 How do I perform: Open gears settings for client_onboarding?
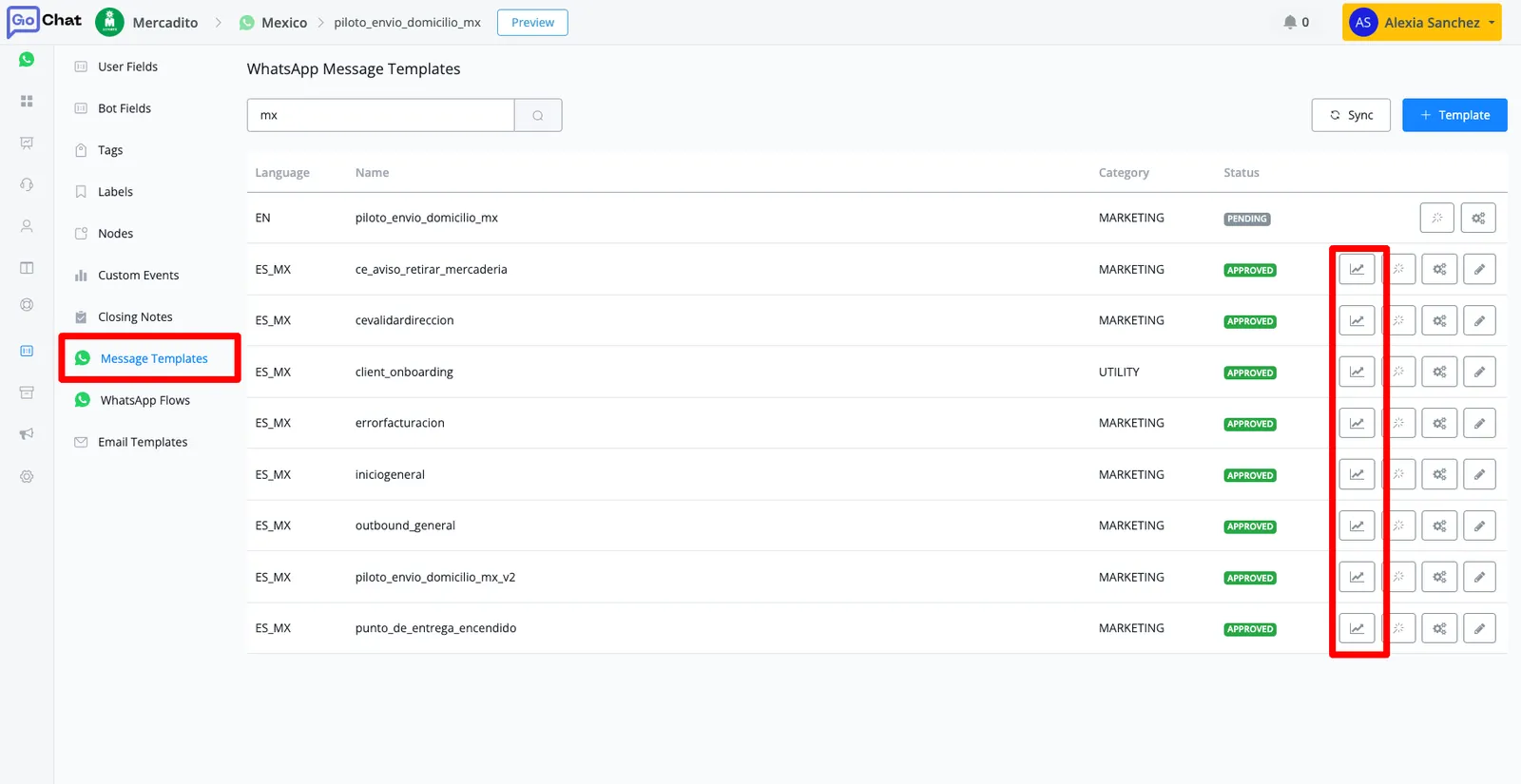[x=1439, y=372]
